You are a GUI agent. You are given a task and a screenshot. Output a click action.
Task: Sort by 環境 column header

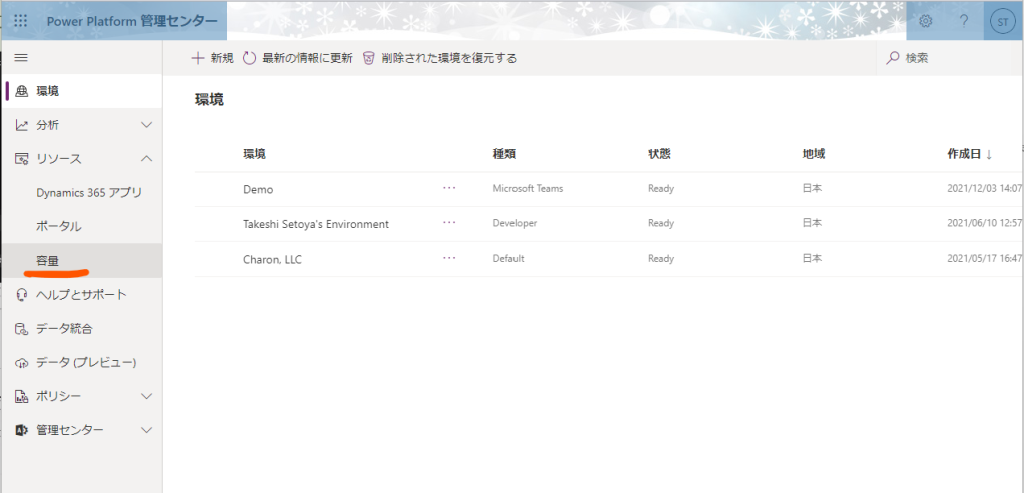254,154
